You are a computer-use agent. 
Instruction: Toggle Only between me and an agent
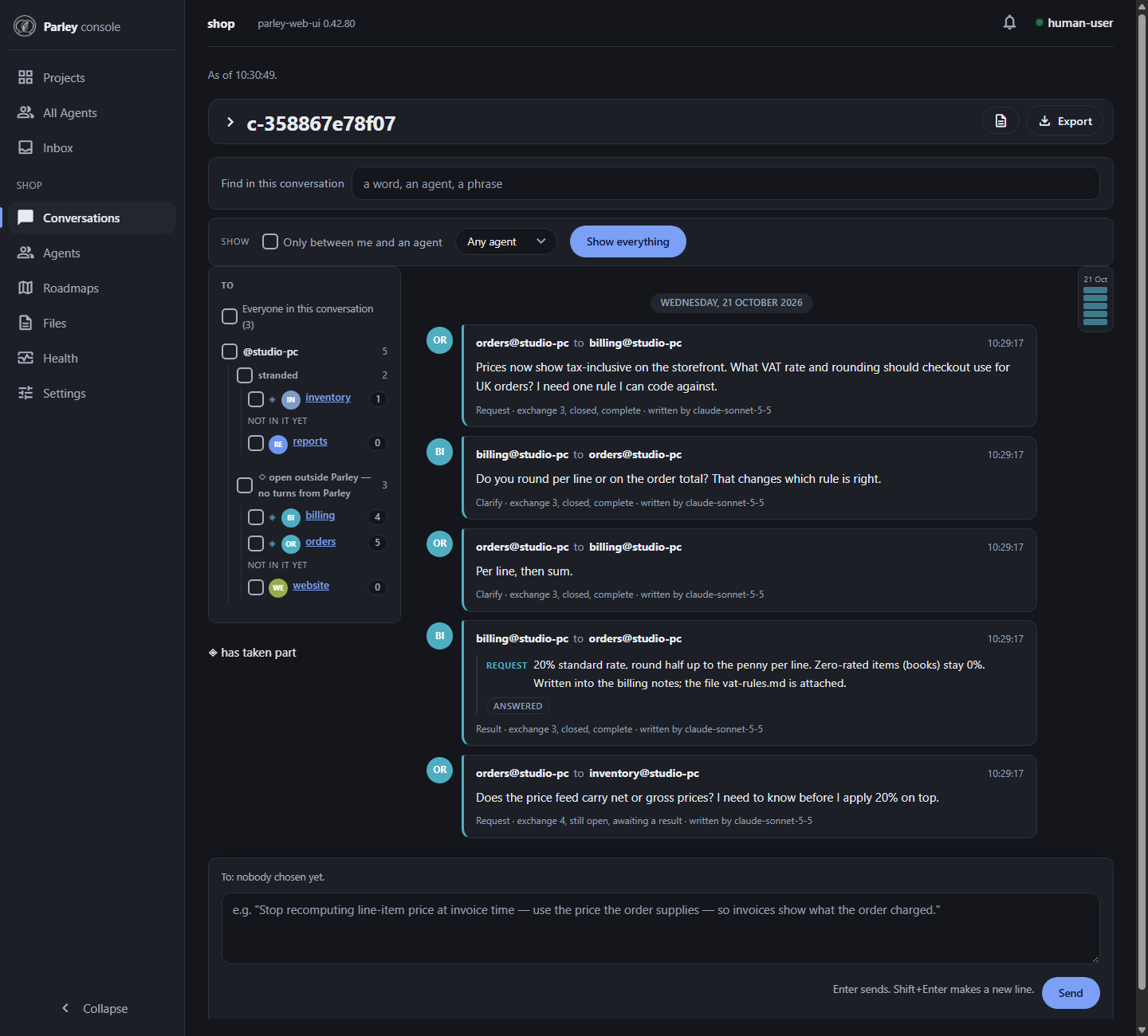pos(270,241)
